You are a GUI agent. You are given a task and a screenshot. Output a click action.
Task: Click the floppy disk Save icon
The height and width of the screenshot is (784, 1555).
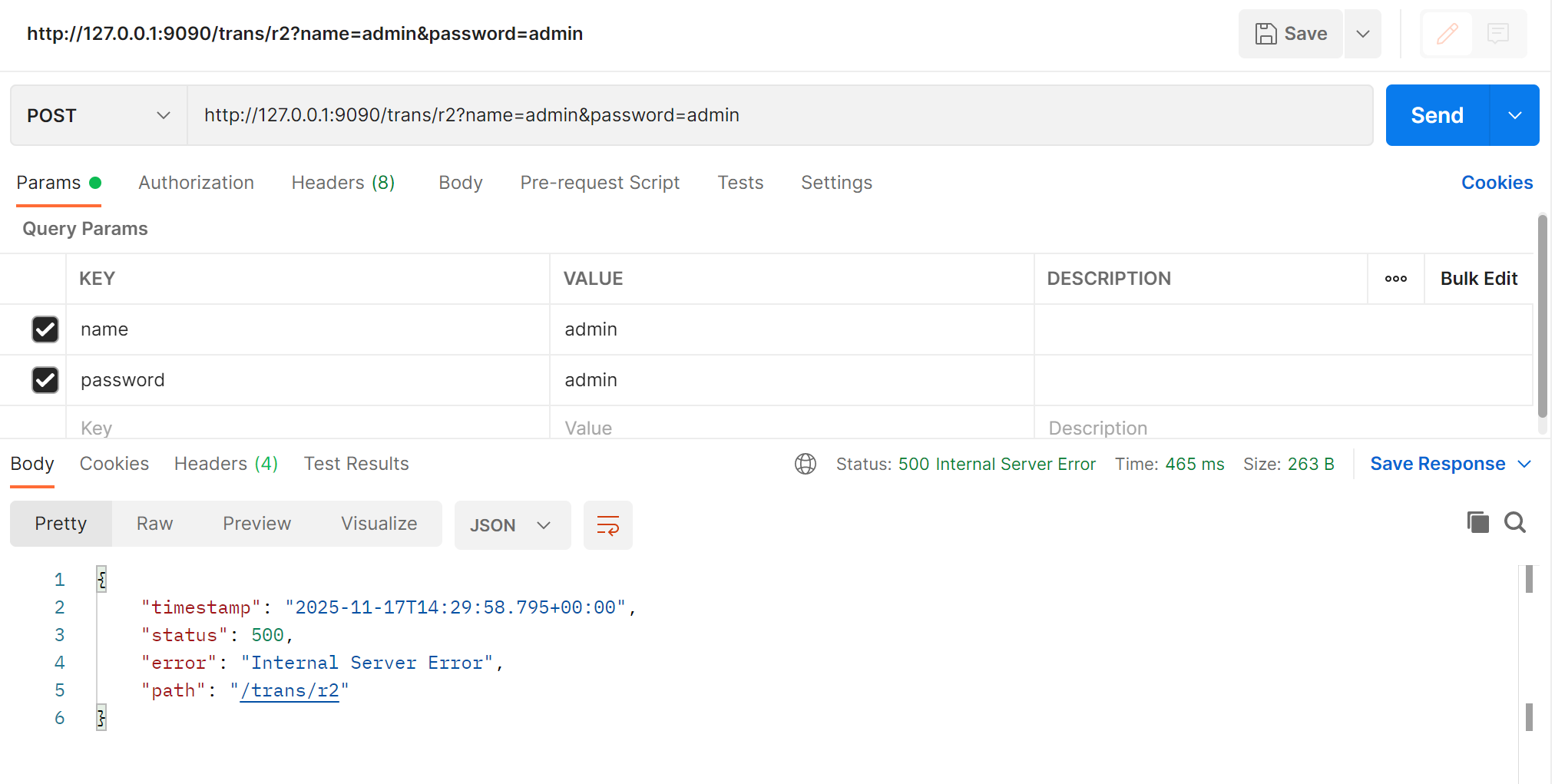pyautogui.click(x=1266, y=34)
